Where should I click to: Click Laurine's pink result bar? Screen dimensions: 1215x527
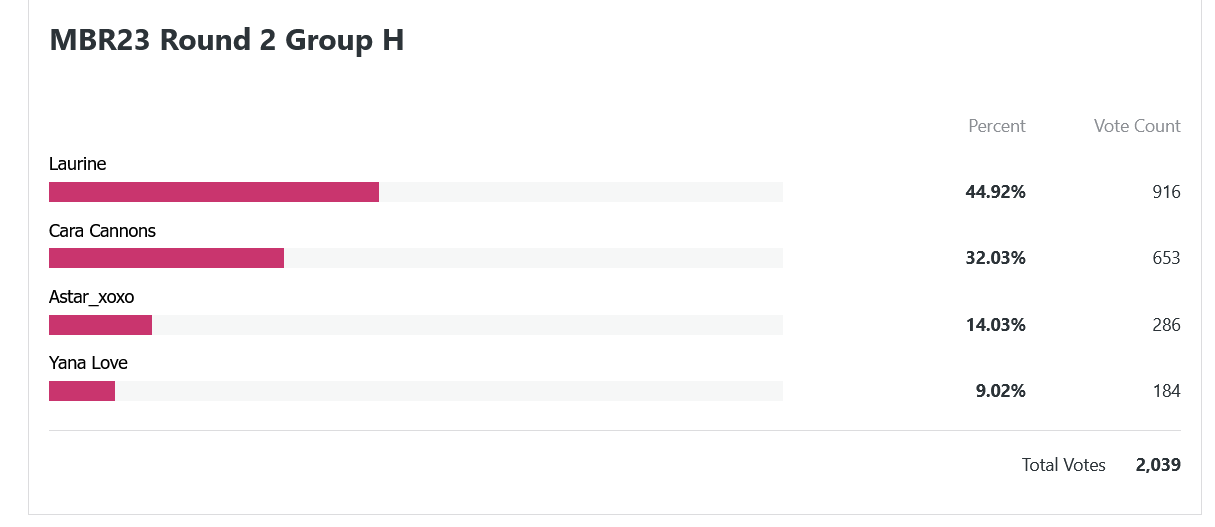pyautogui.click(x=214, y=192)
